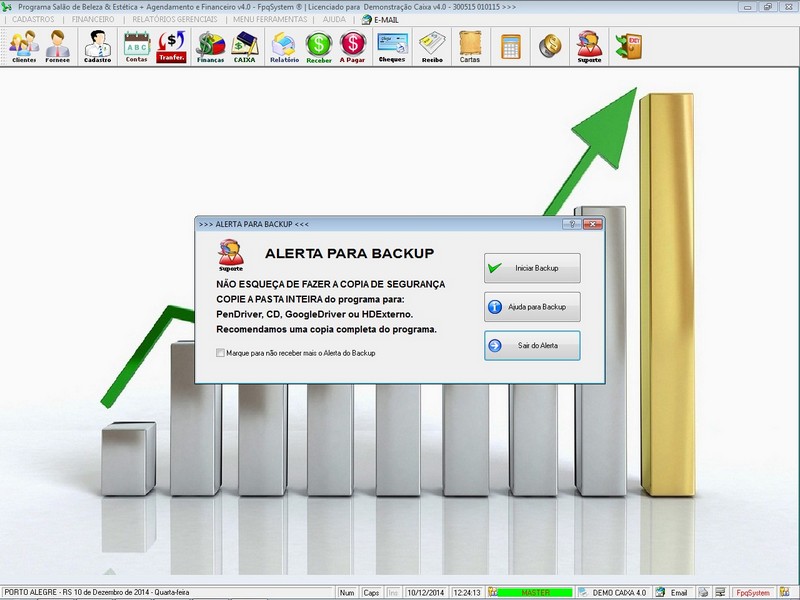Open the AJUDA menu

(x=334, y=19)
